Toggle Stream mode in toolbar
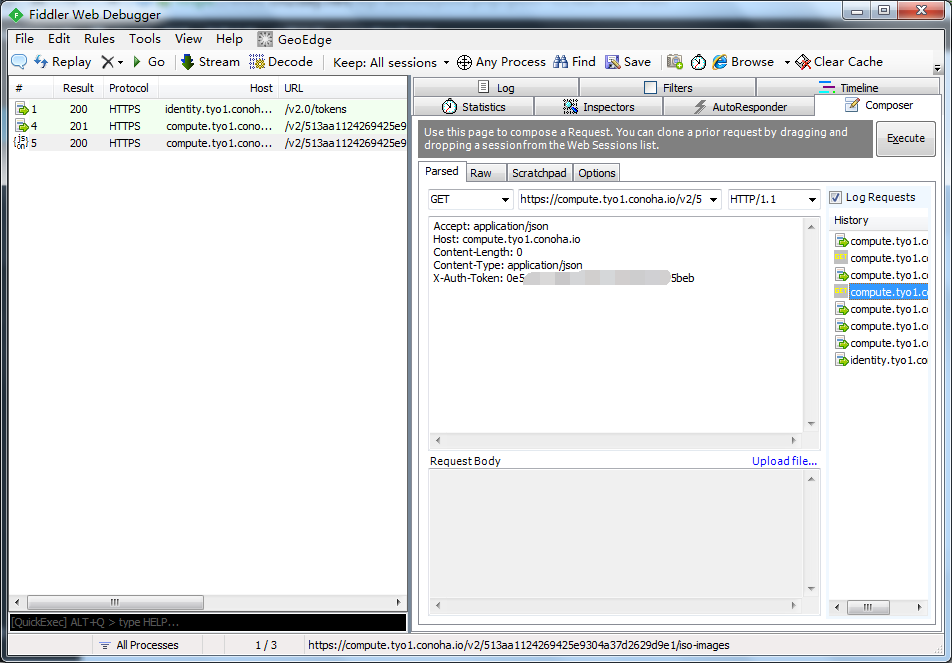The image size is (952, 663). tap(210, 62)
